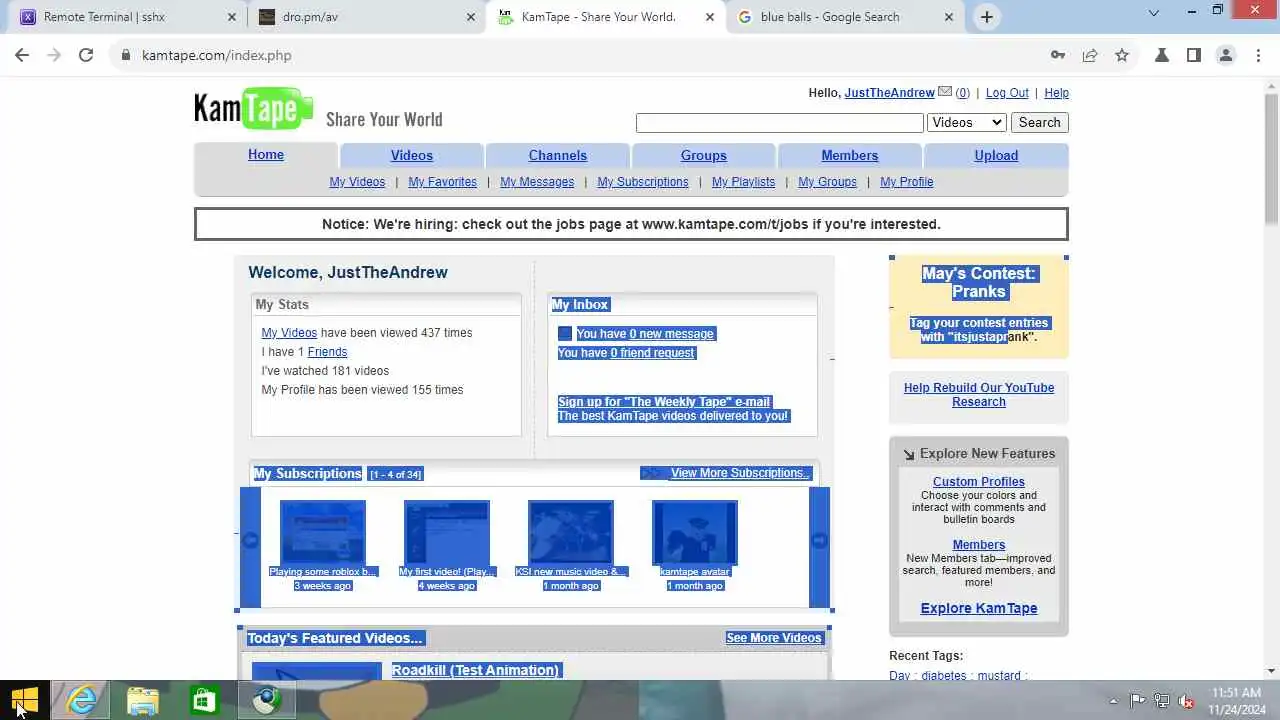This screenshot has width=1280, height=720.
Task: Go back using browser back arrow
Action: click(x=22, y=55)
